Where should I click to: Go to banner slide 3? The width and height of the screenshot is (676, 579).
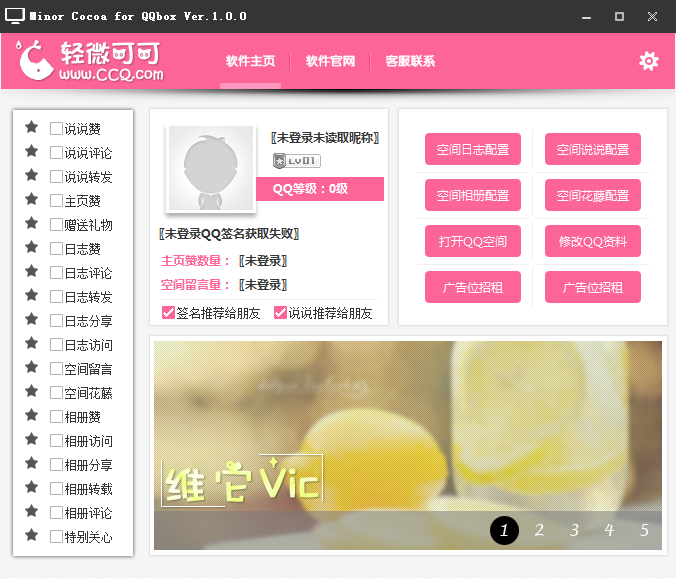point(574,530)
